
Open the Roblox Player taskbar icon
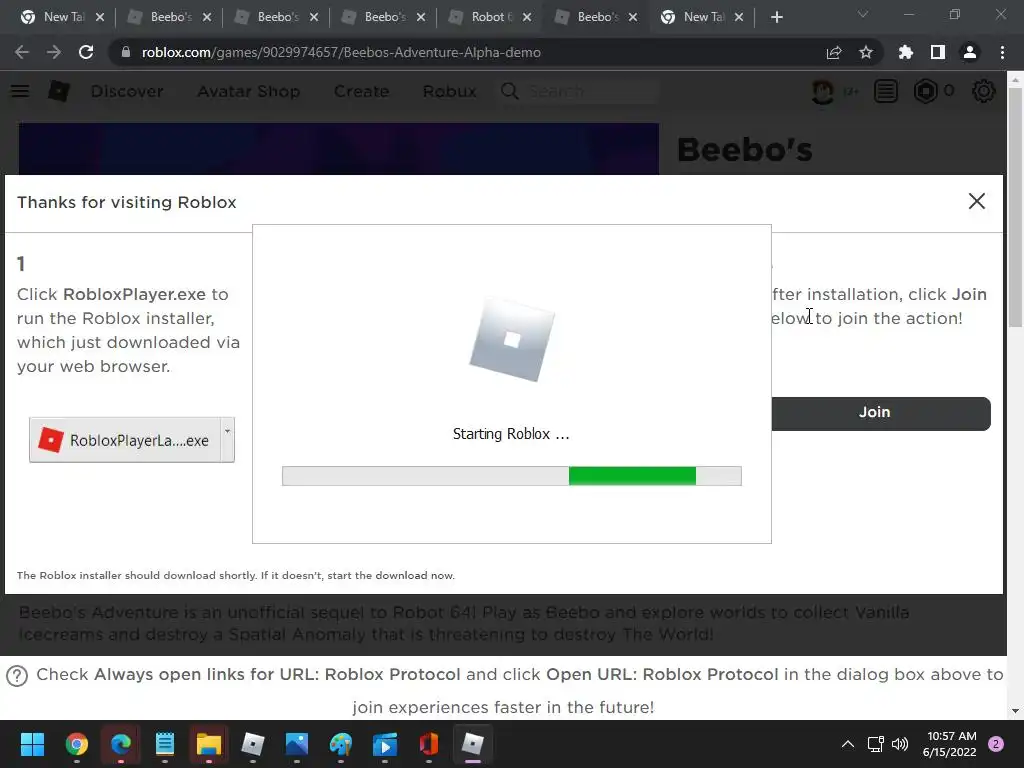pyautogui.click(x=473, y=744)
